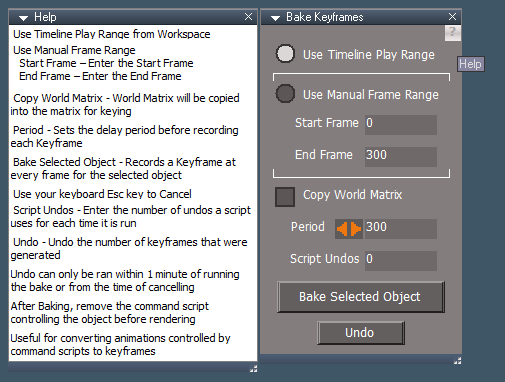Screen dimensions: 505x382
Task: Increase Period with the right orange arrow
Action: click(356, 229)
